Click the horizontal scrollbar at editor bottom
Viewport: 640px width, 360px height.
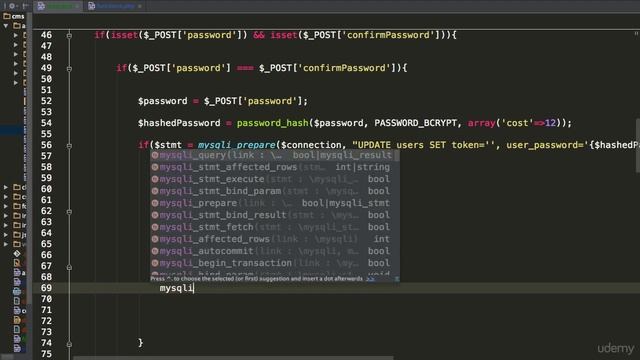pos(233,358)
